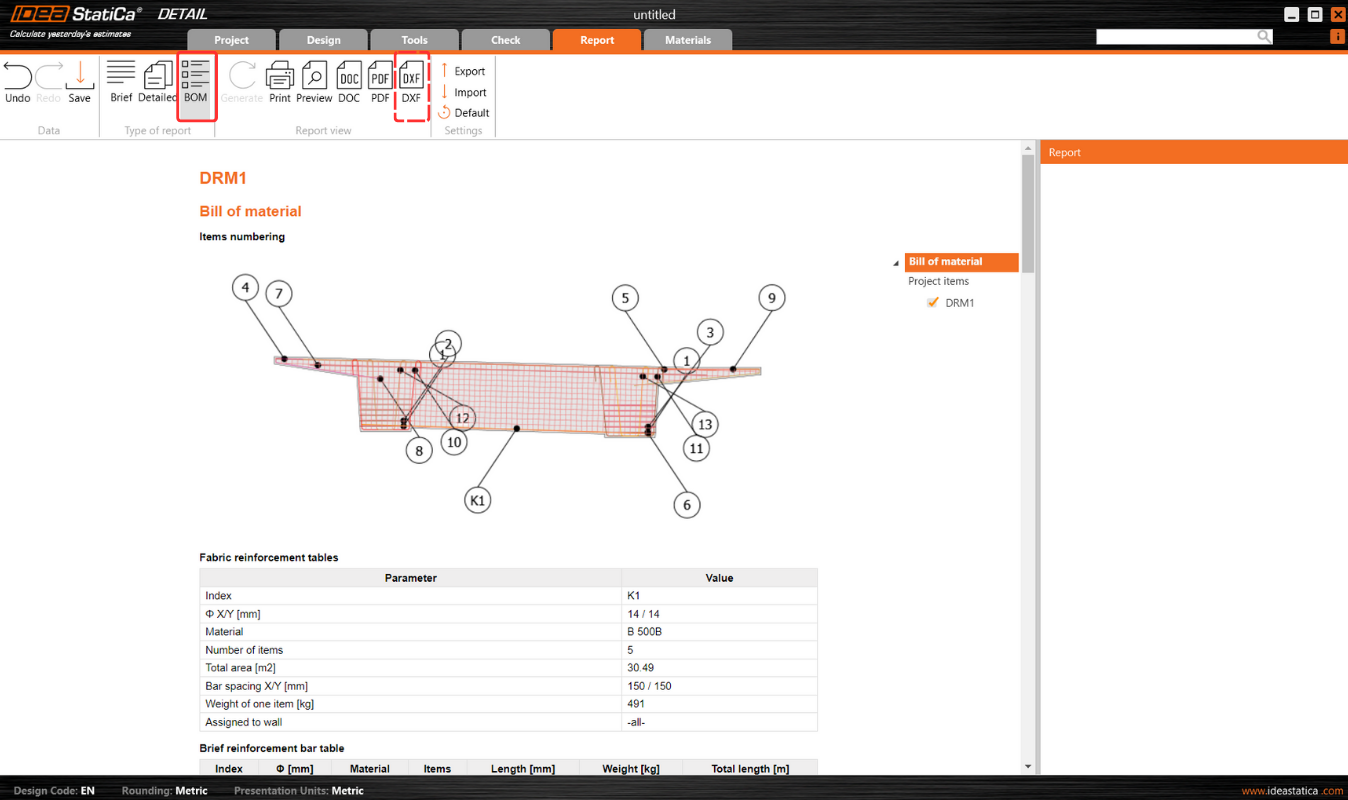Open the Materials tab
Screen dimensions: 1348x800
(688, 40)
